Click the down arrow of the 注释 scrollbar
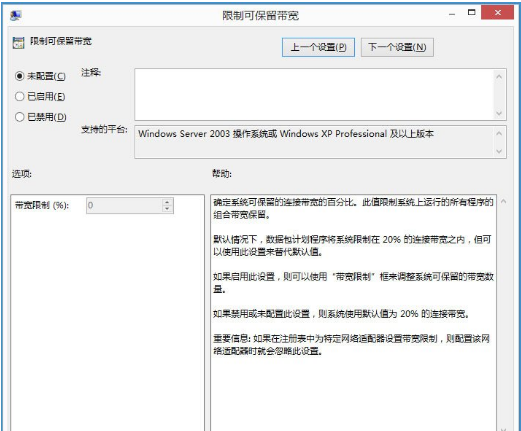Screen dimensions: 521x431 tap(499, 113)
